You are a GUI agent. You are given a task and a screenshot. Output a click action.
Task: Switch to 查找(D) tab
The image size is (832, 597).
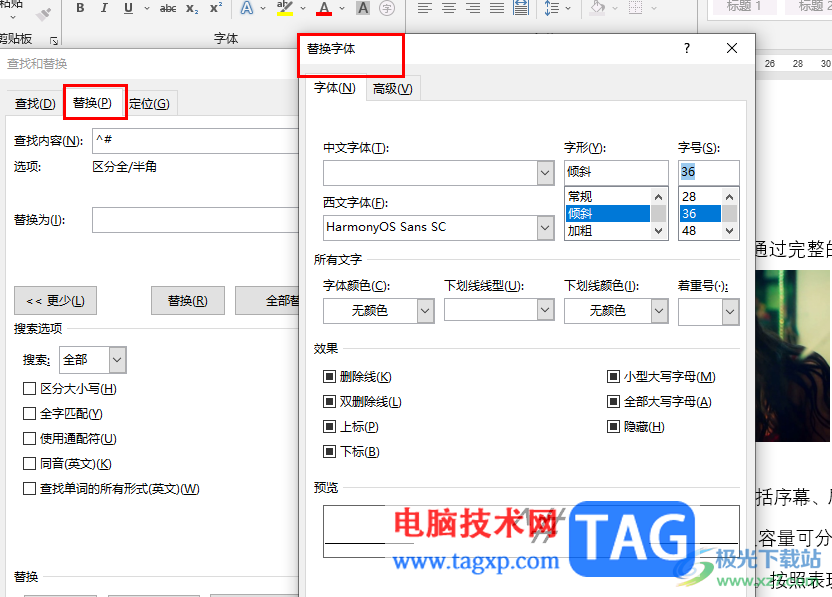(x=35, y=103)
